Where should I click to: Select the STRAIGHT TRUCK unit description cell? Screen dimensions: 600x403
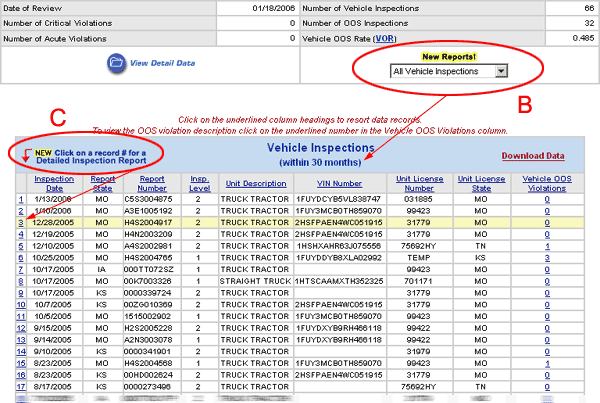pos(255,281)
